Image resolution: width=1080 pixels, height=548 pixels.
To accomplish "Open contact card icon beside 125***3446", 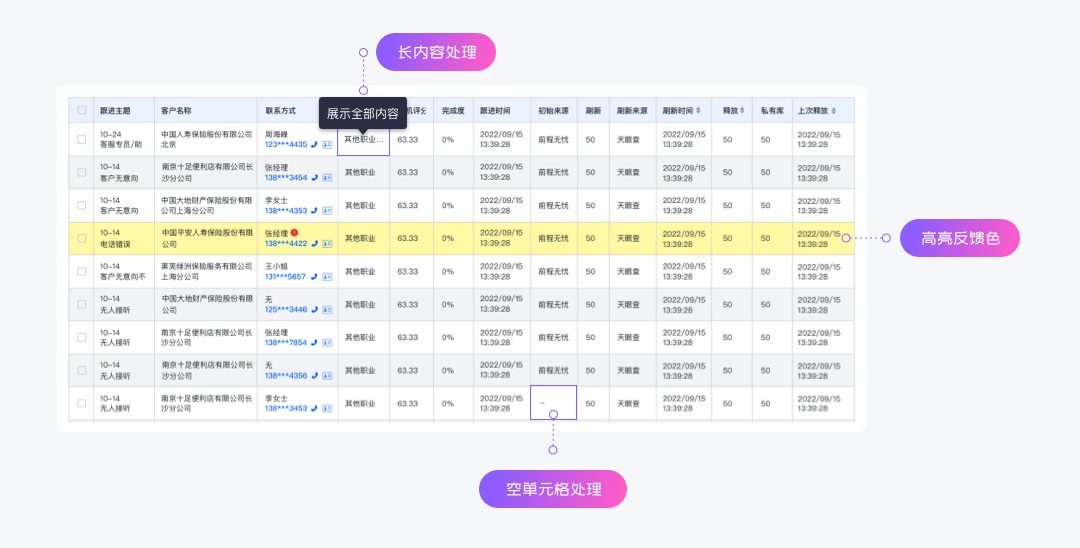I will point(327,310).
